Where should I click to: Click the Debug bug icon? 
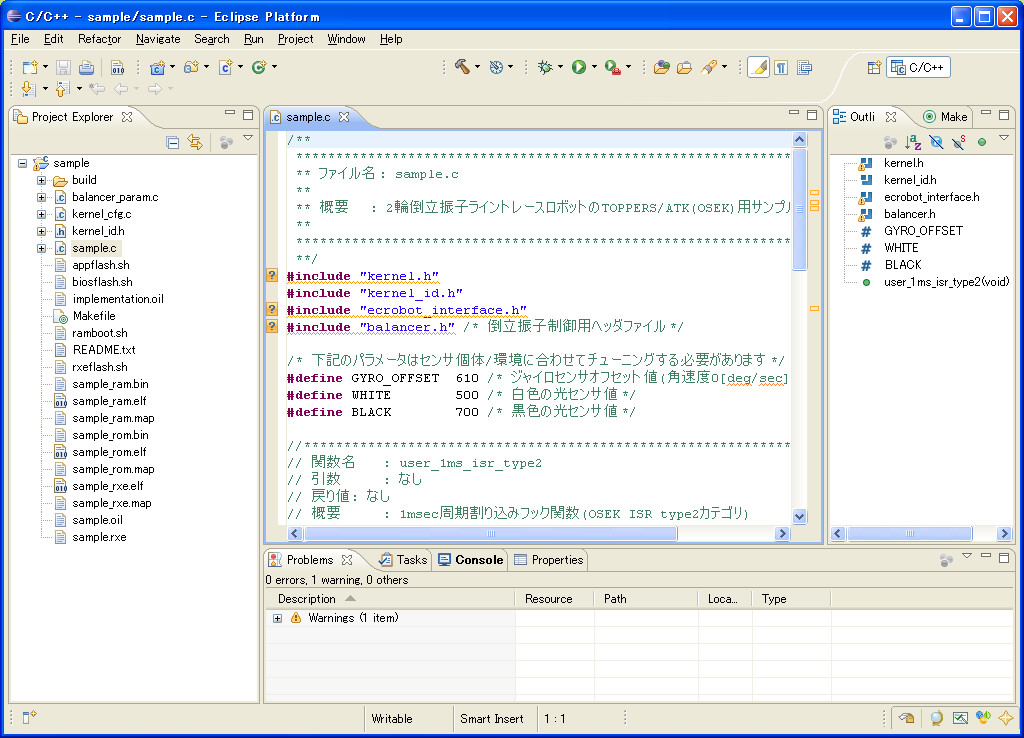point(545,67)
